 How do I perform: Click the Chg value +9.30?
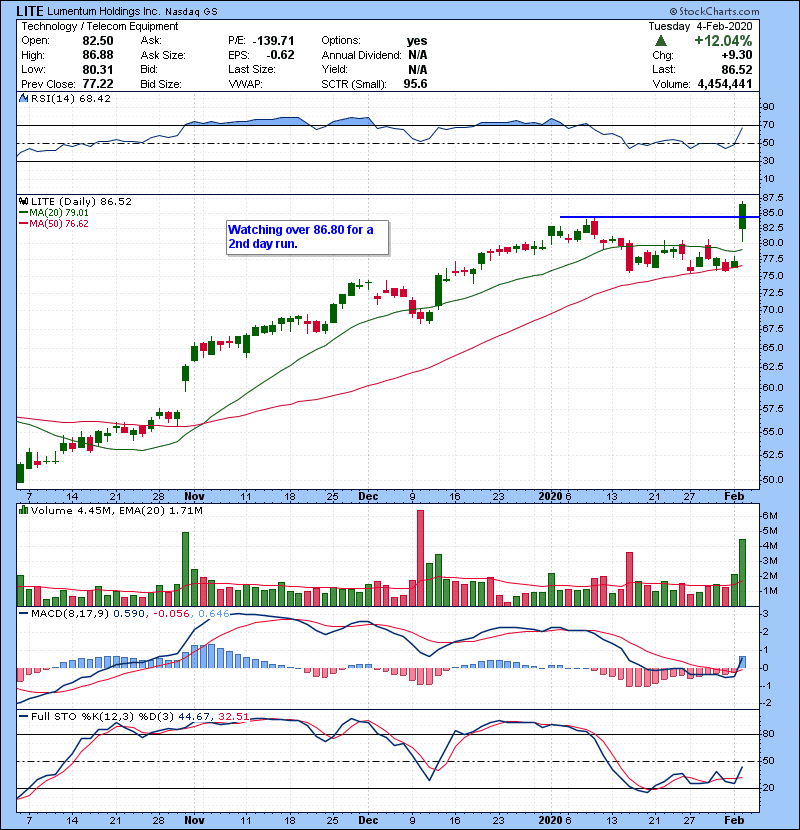tap(736, 55)
